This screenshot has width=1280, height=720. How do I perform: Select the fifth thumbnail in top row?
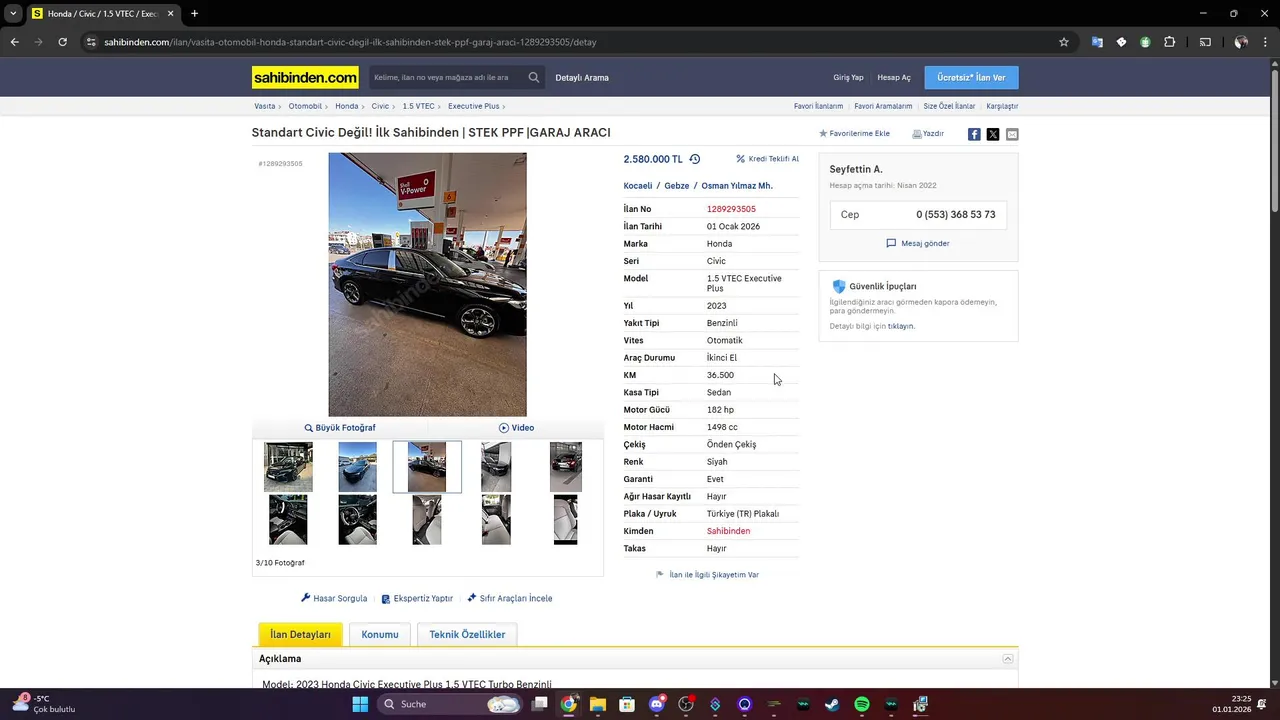pyautogui.click(x=565, y=467)
